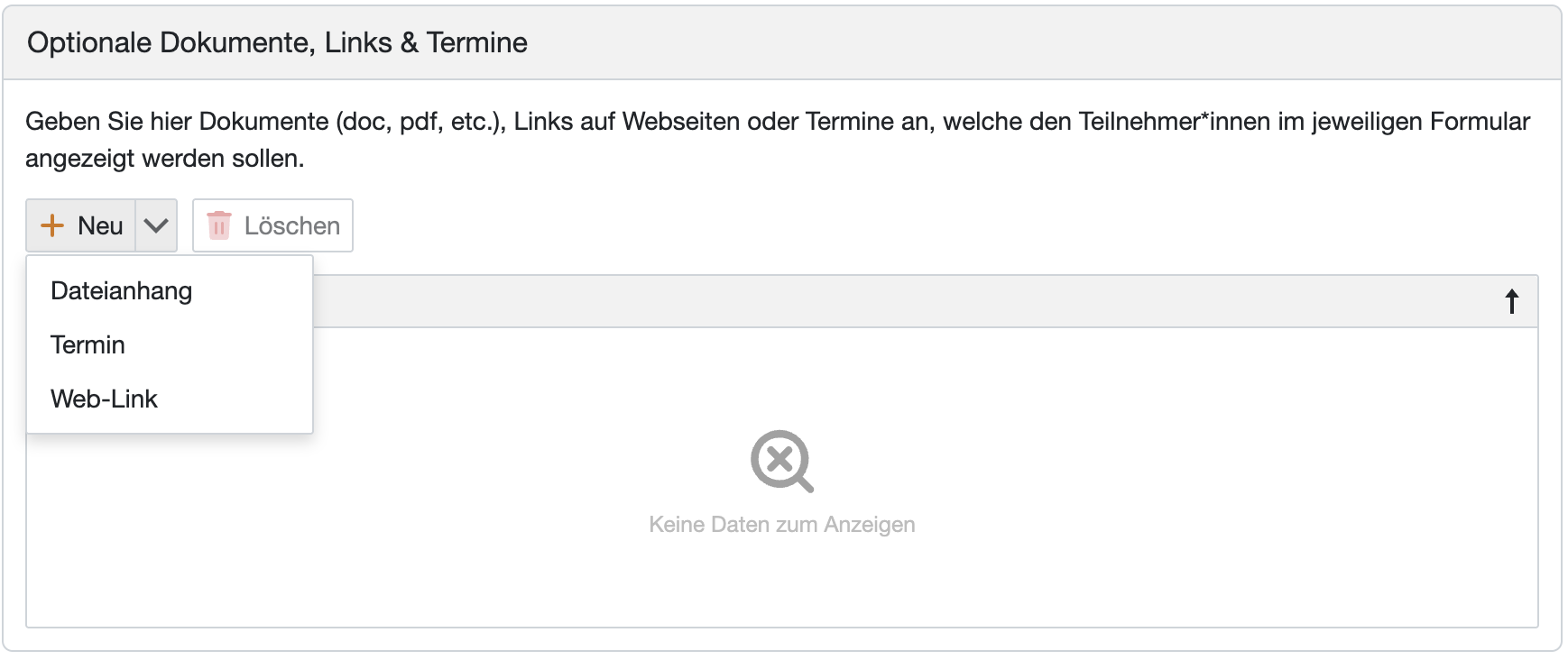The width and height of the screenshot is (1568, 660).
Task: Click blank toolbar space right of Löschen
Action: click(812, 225)
